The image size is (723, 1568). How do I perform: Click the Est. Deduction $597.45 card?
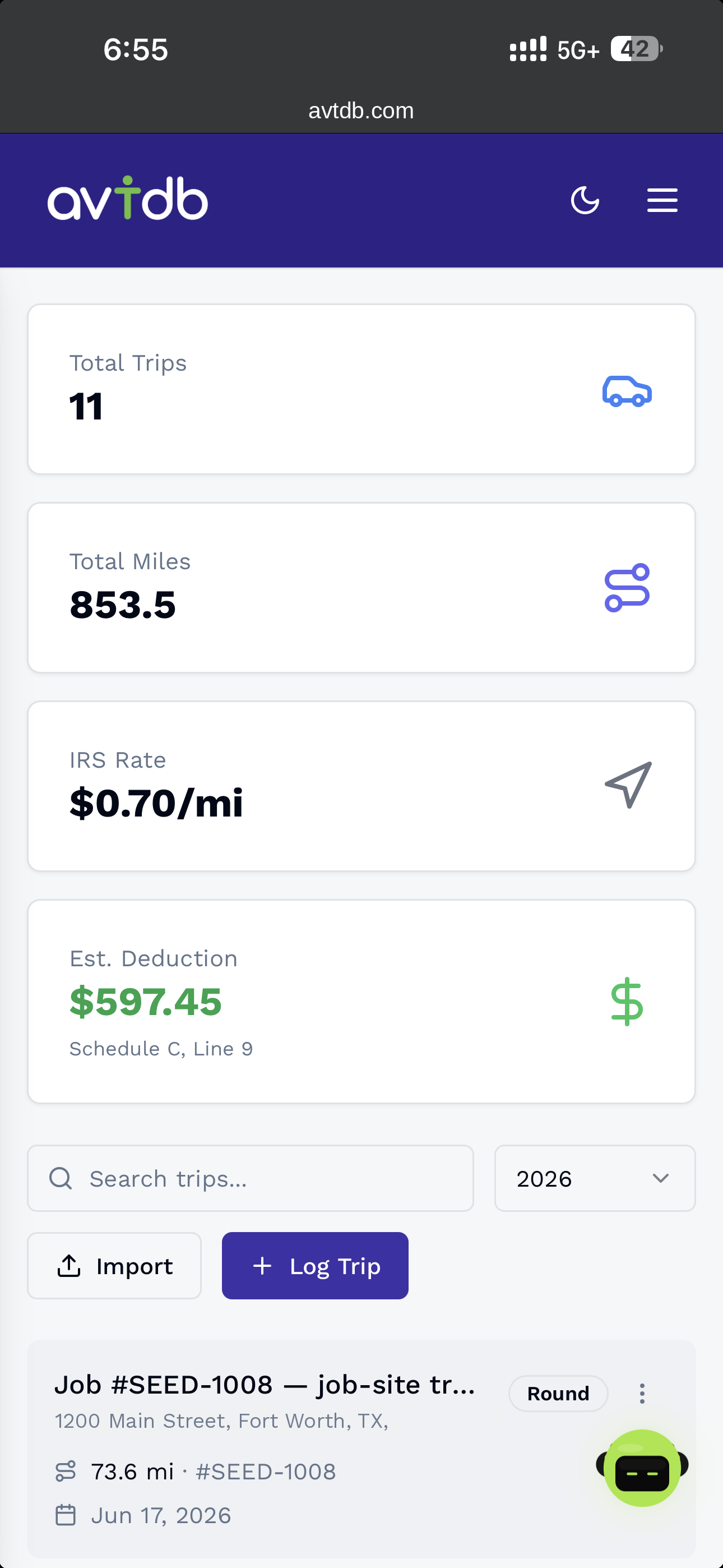361,1001
